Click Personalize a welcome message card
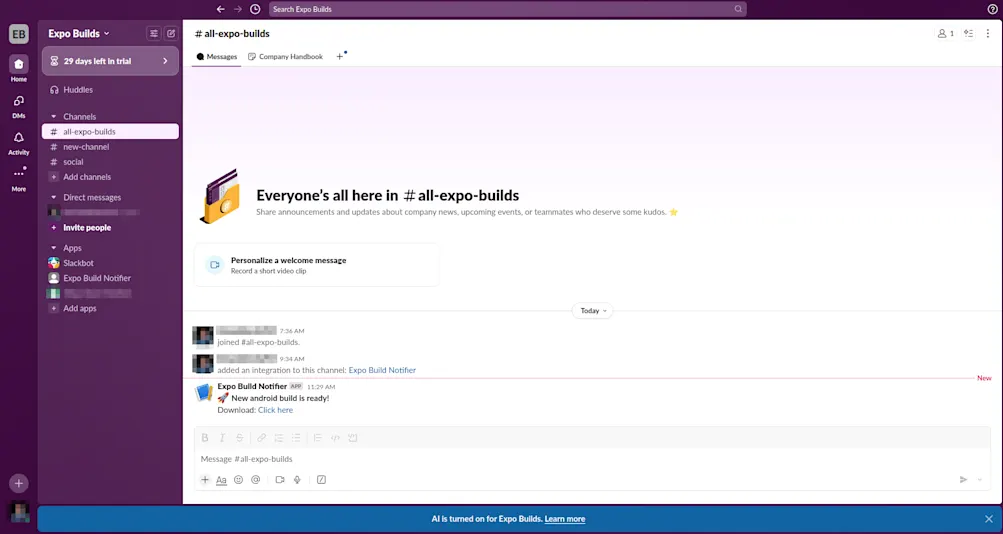This screenshot has height=534, width=1003. pyautogui.click(x=317, y=265)
